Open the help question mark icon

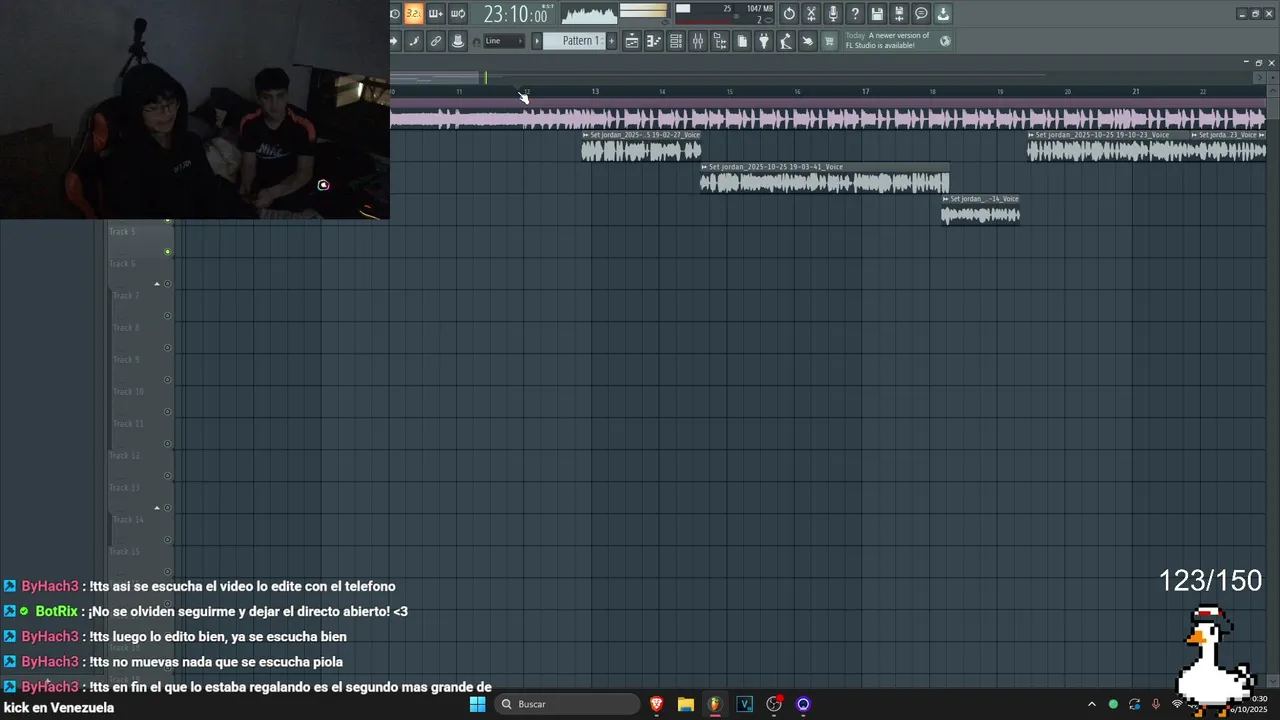(x=855, y=14)
